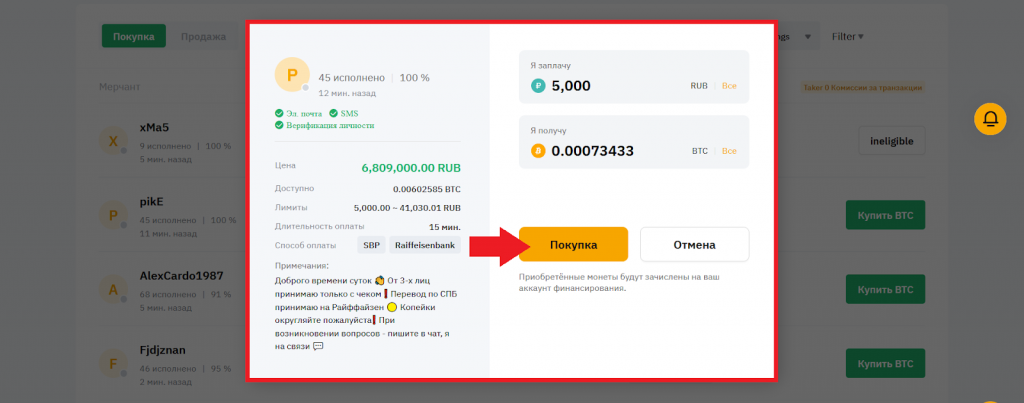
Task: Click the 0.00073433 receive amount field
Action: coord(634,142)
